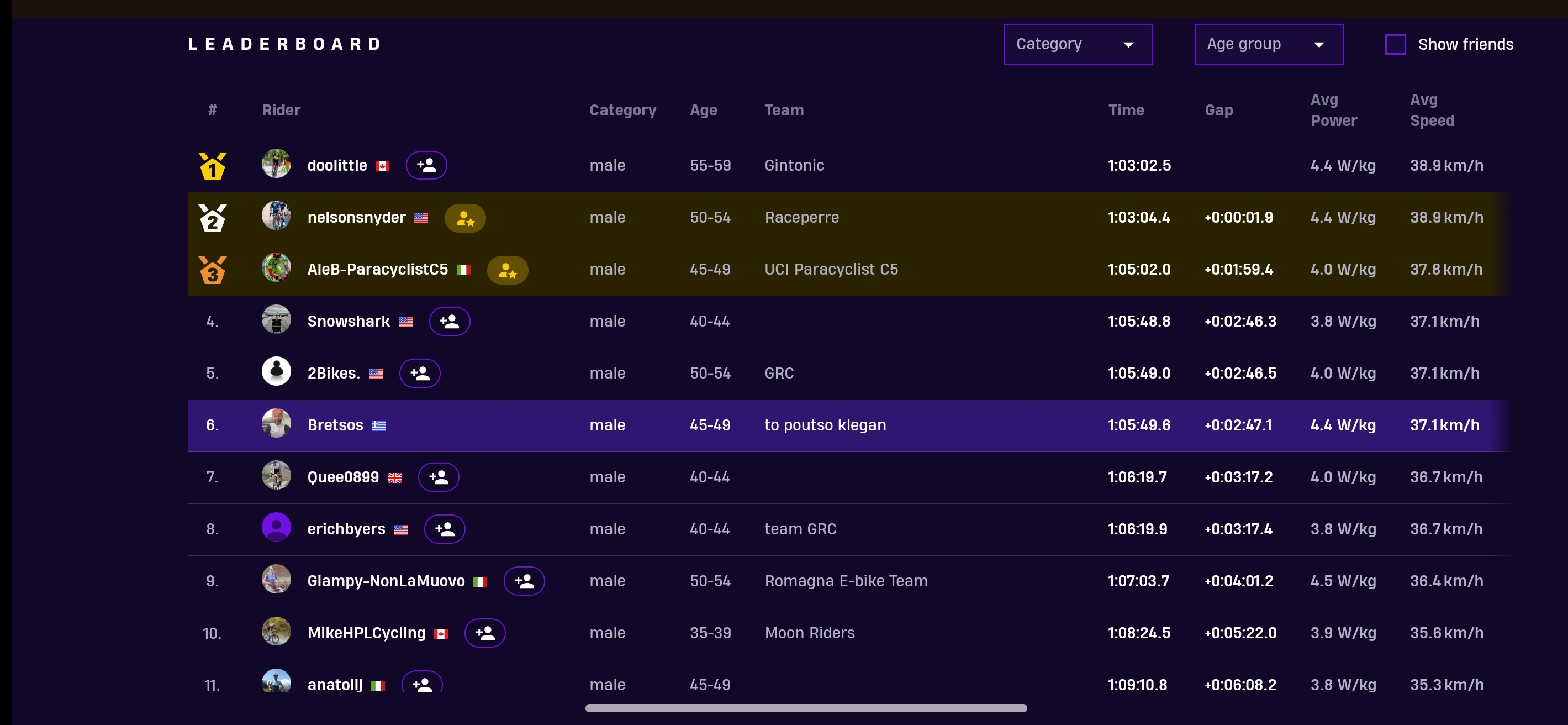
Task: Click the Avg Power column header
Action: [1333, 111]
